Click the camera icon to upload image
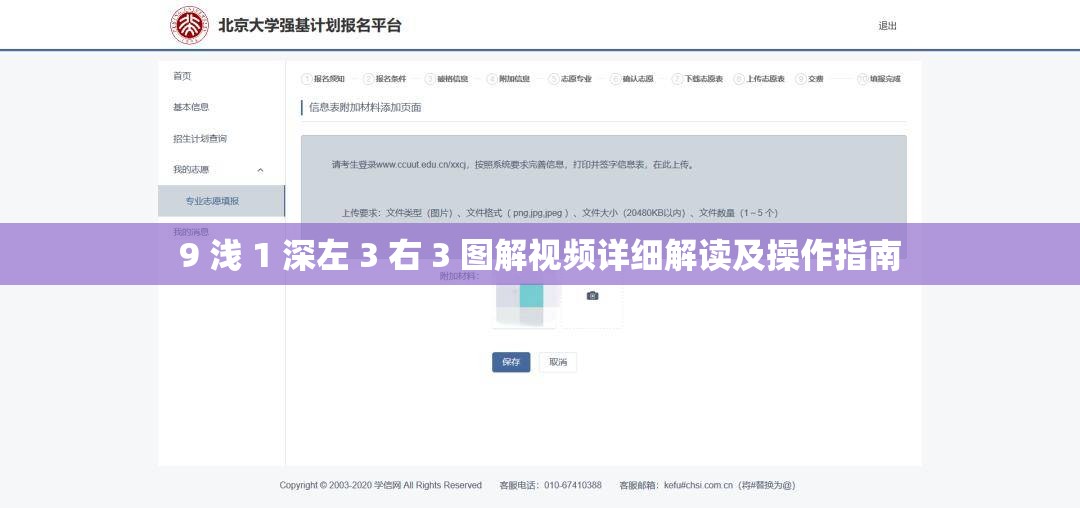This screenshot has width=1080, height=508. (x=592, y=296)
